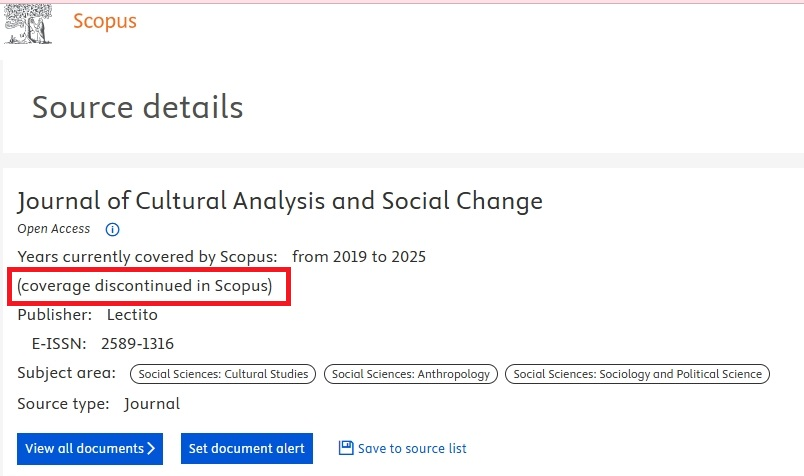
Task: Click the source type value 'Journal'
Action: tap(152, 404)
